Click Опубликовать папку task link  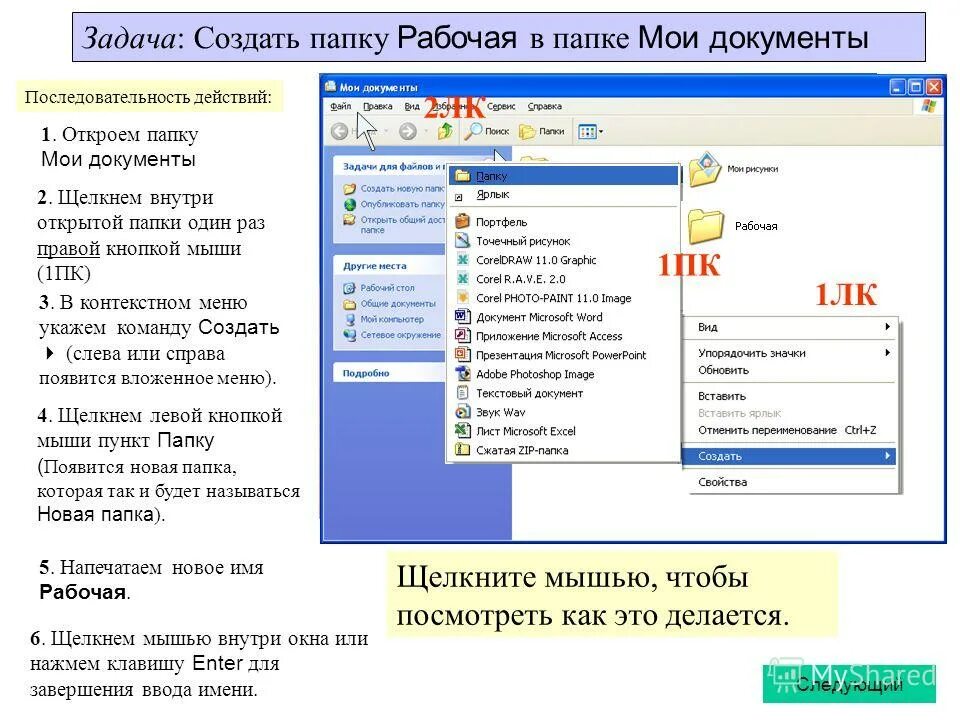pos(402,204)
